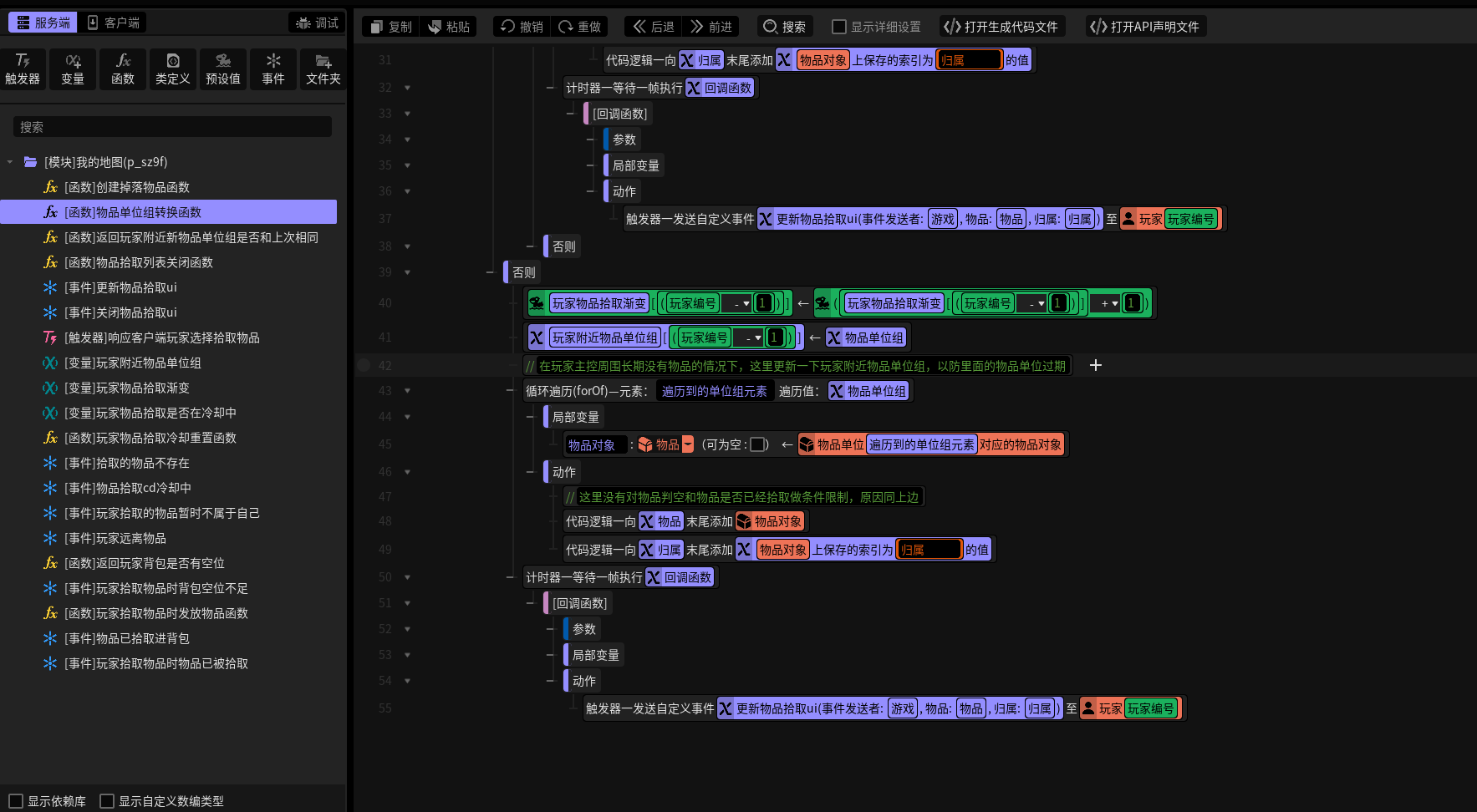The height and width of the screenshot is (812, 1477).
Task: Click the 否则 label on line 38
Action: pos(564,246)
